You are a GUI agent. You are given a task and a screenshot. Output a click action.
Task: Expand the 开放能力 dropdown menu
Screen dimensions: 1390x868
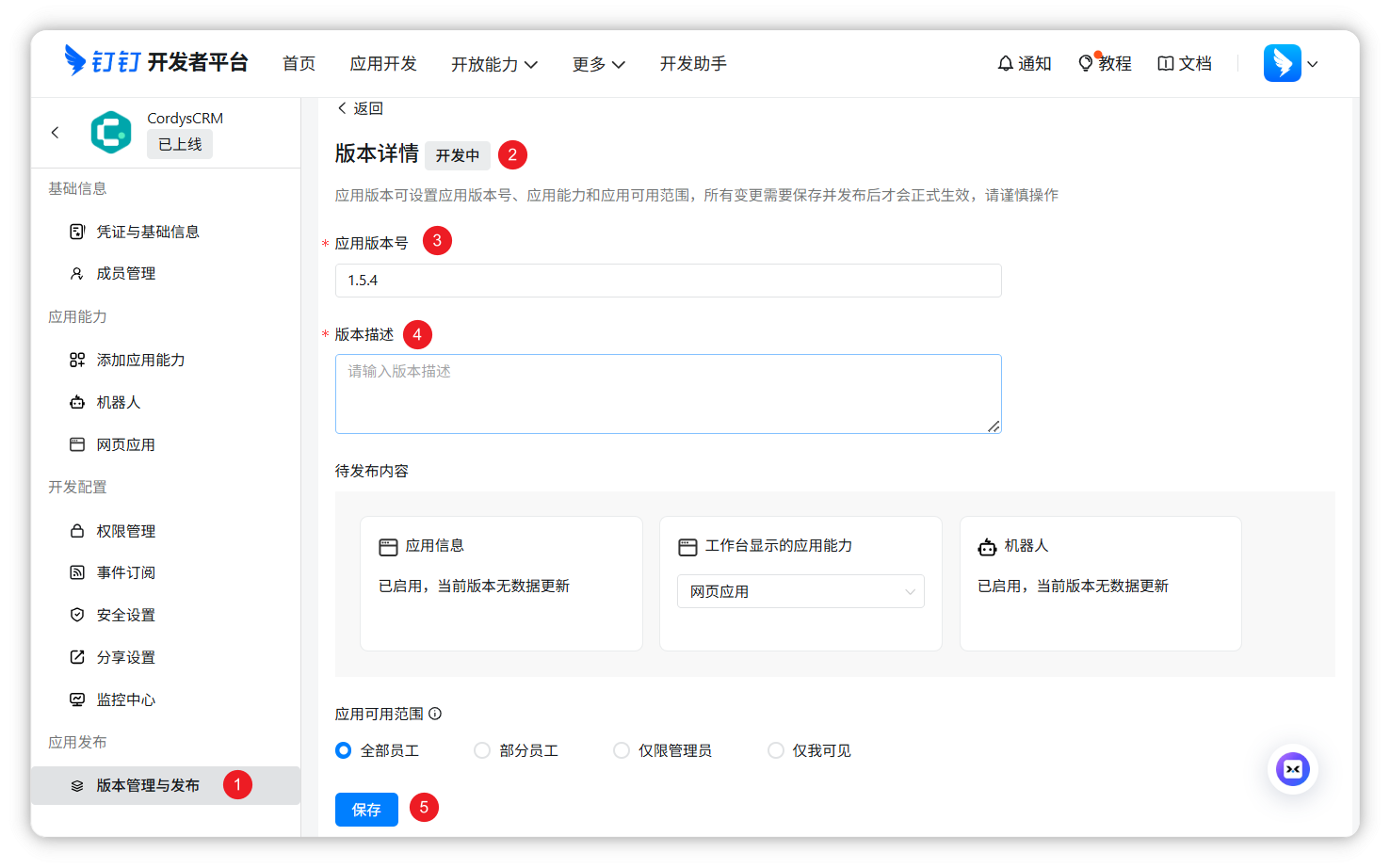pyautogui.click(x=494, y=64)
